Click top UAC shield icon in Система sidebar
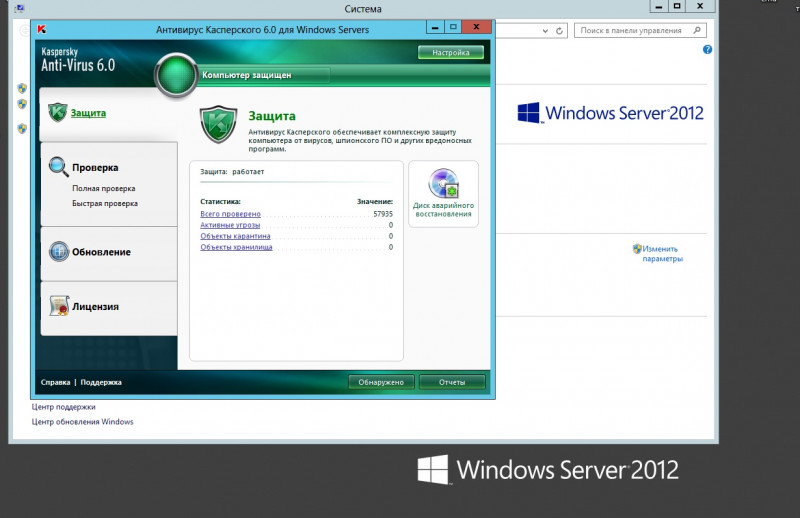This screenshot has height=518, width=800. coord(22,88)
